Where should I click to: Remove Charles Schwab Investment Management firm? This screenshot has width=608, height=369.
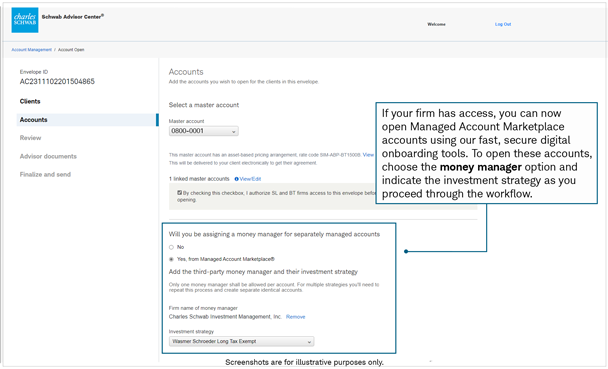[x=295, y=317]
